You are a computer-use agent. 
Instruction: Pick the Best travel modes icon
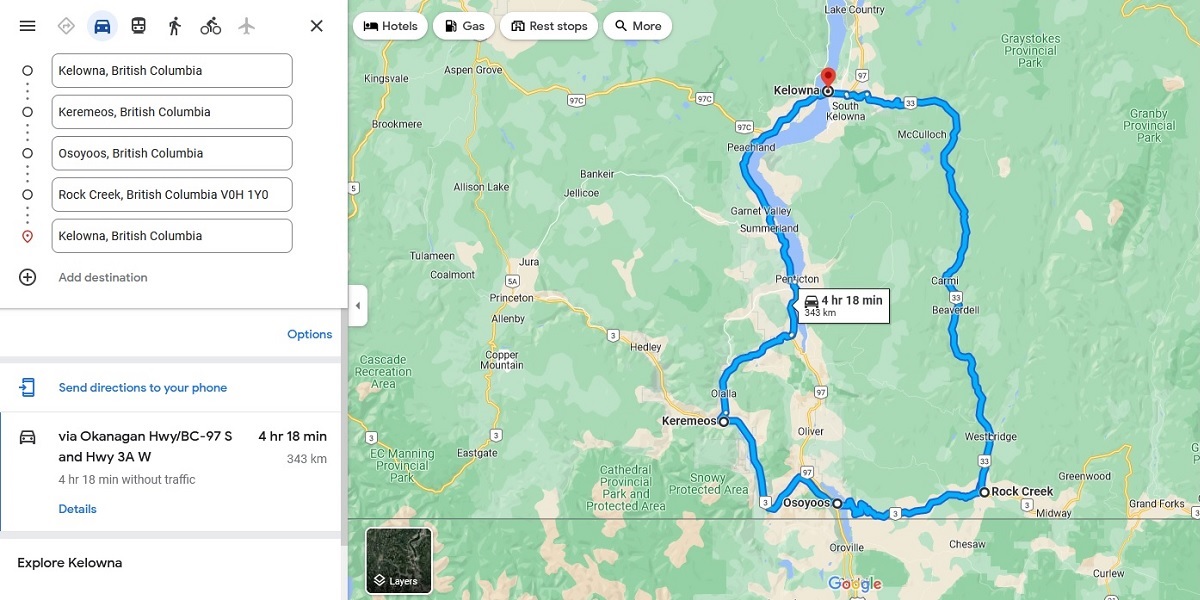[66, 26]
